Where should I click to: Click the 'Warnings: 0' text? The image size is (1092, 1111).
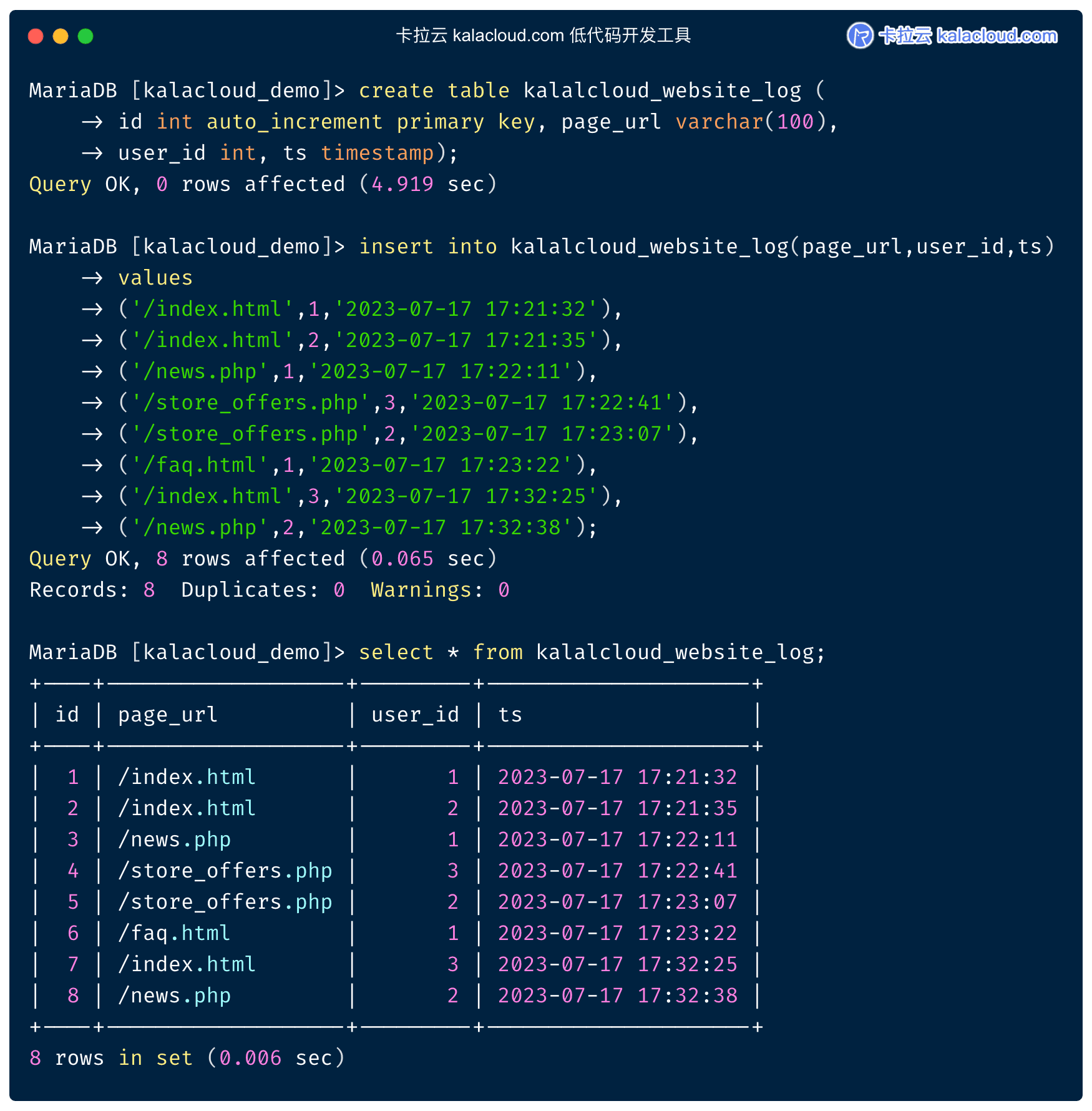pos(440,590)
